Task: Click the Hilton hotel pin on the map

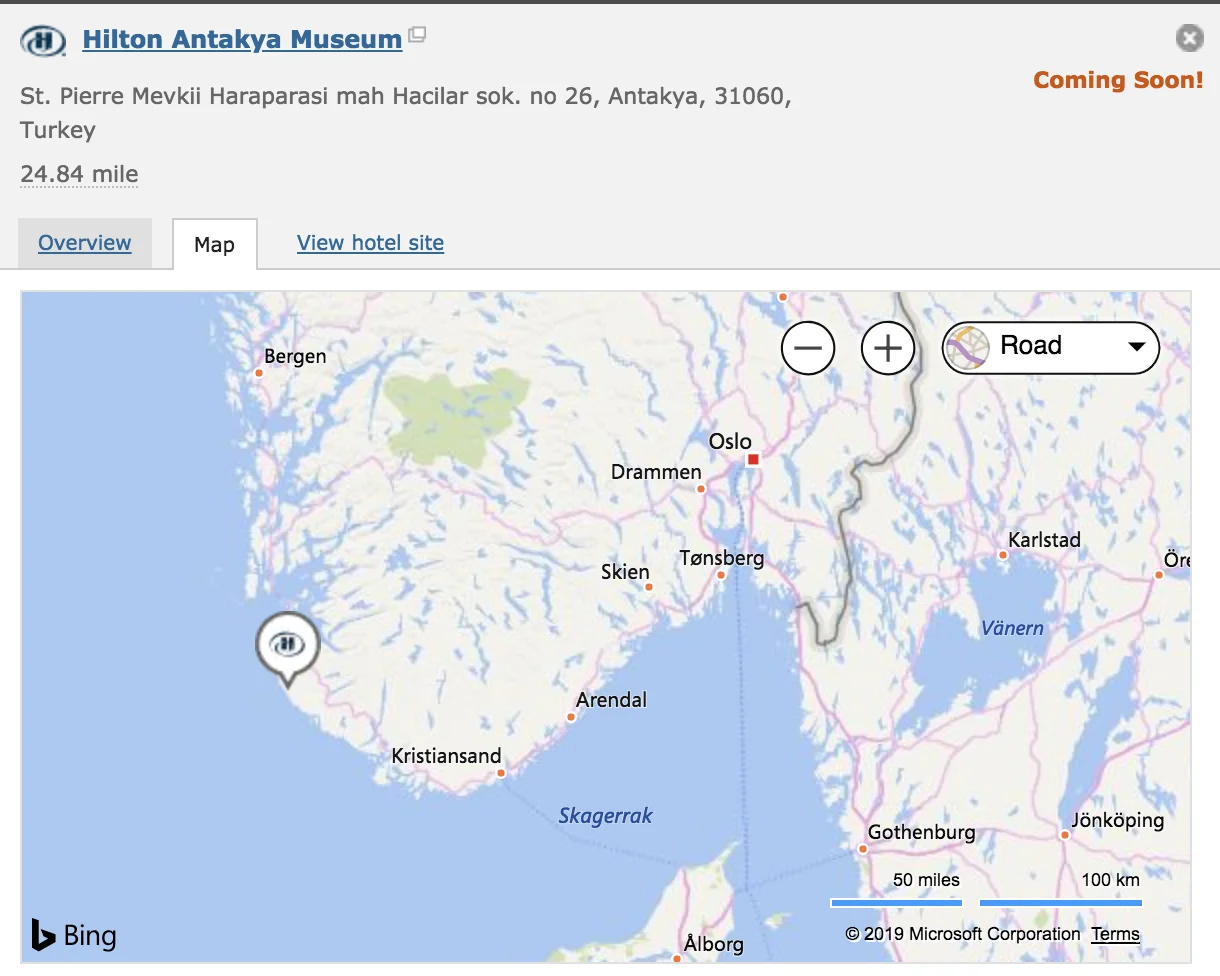Action: (x=288, y=647)
